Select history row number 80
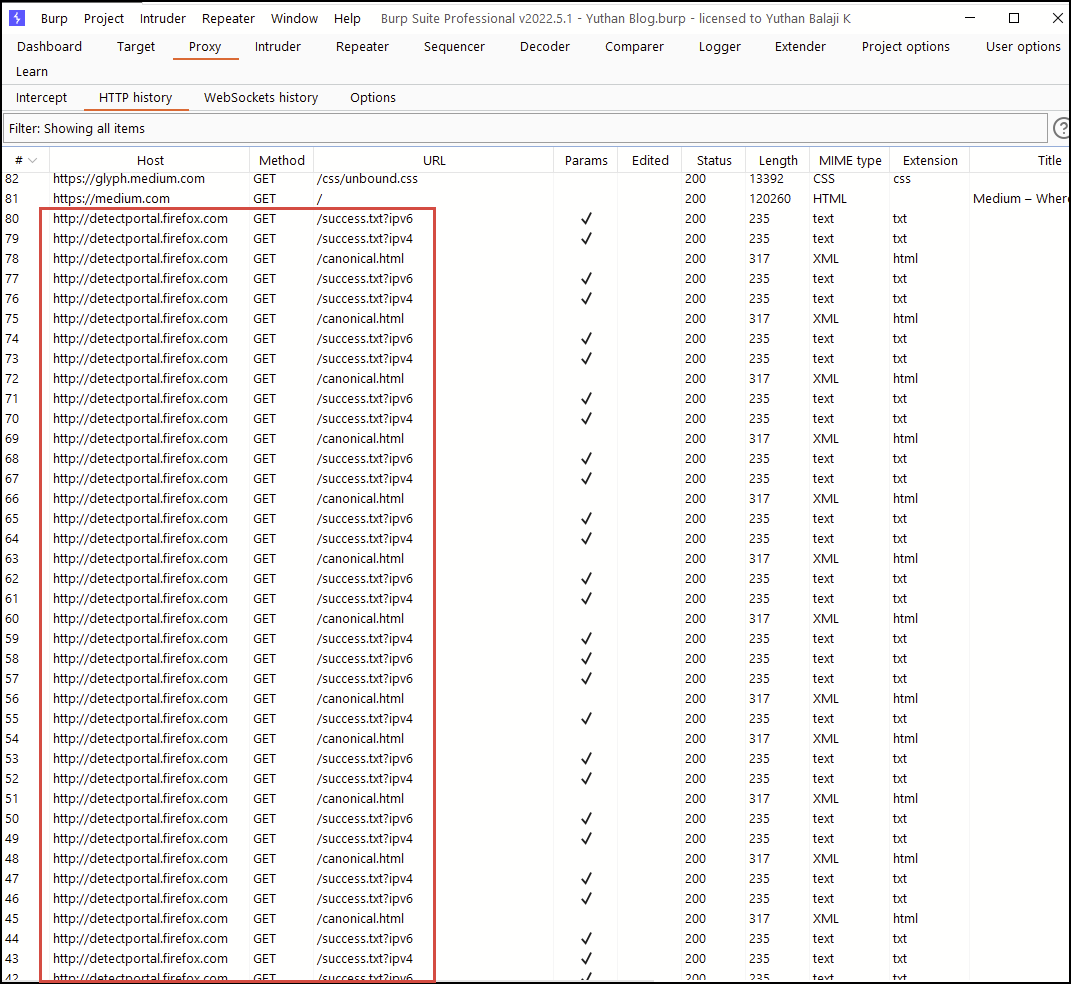1071x984 pixels. (12, 219)
